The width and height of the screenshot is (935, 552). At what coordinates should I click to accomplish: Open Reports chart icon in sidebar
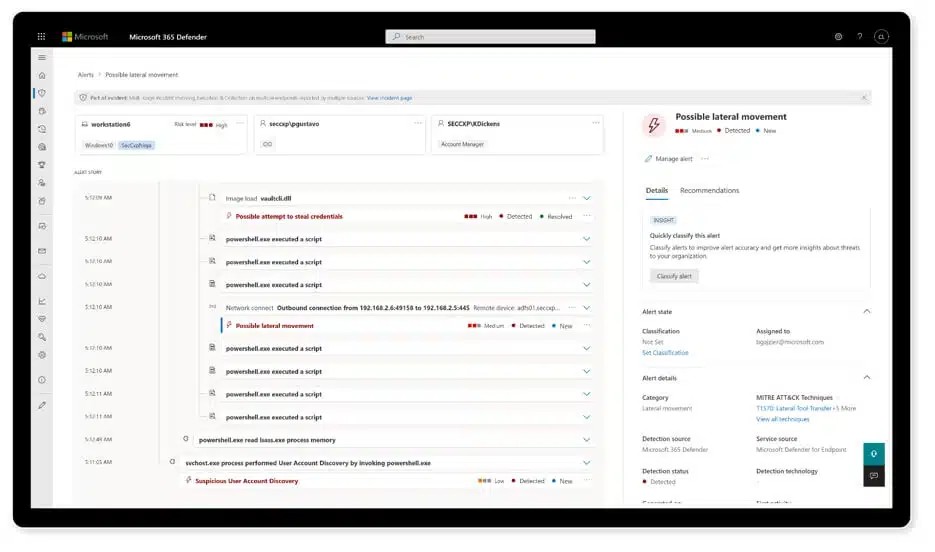(x=42, y=301)
